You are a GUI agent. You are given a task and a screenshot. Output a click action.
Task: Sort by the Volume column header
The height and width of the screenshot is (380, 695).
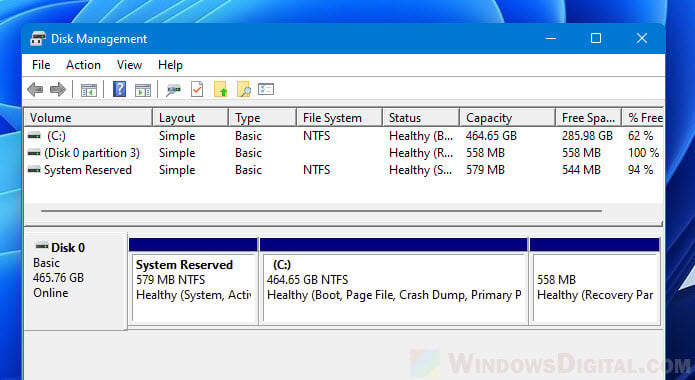88,118
